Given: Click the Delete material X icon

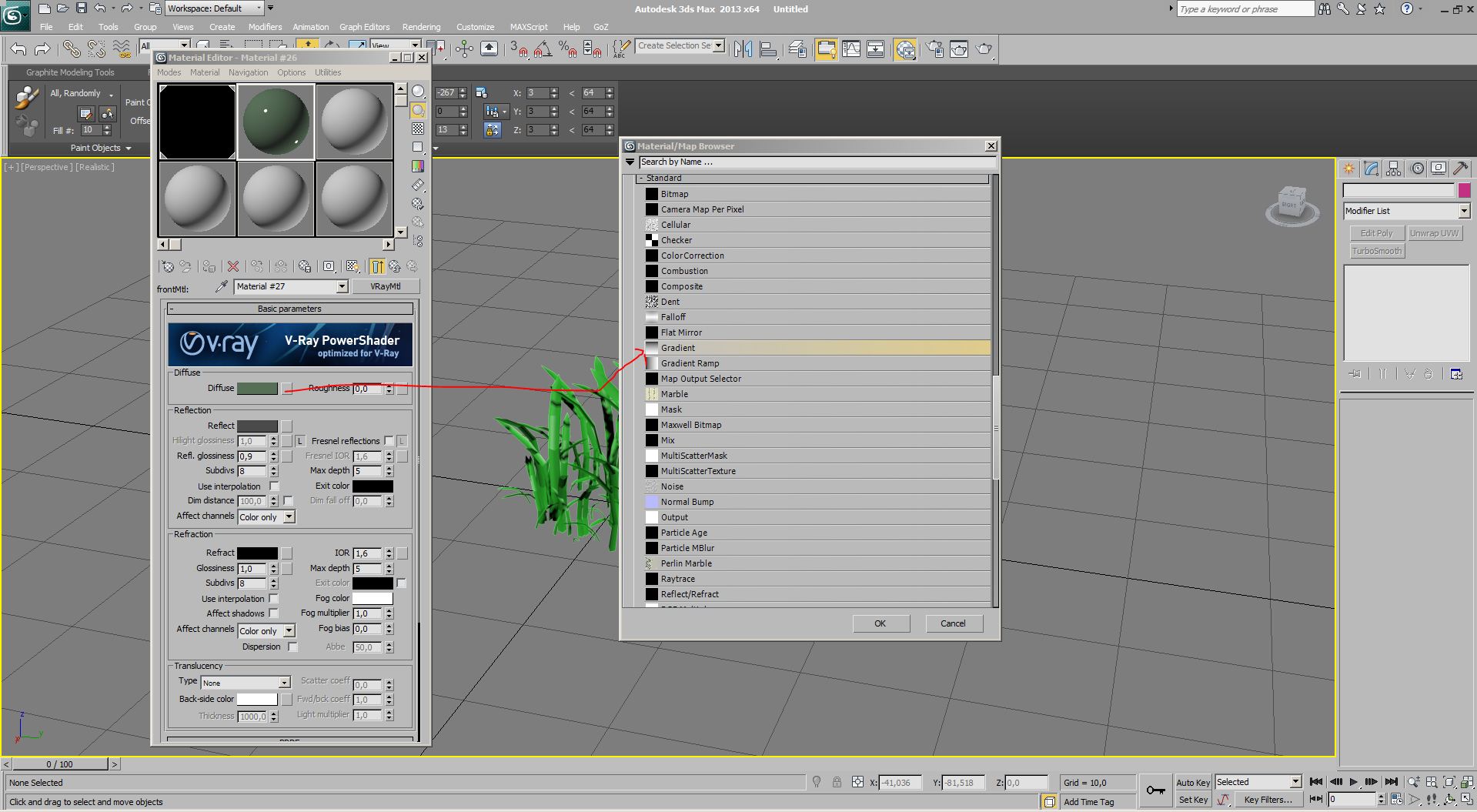Looking at the screenshot, I should 233,266.
